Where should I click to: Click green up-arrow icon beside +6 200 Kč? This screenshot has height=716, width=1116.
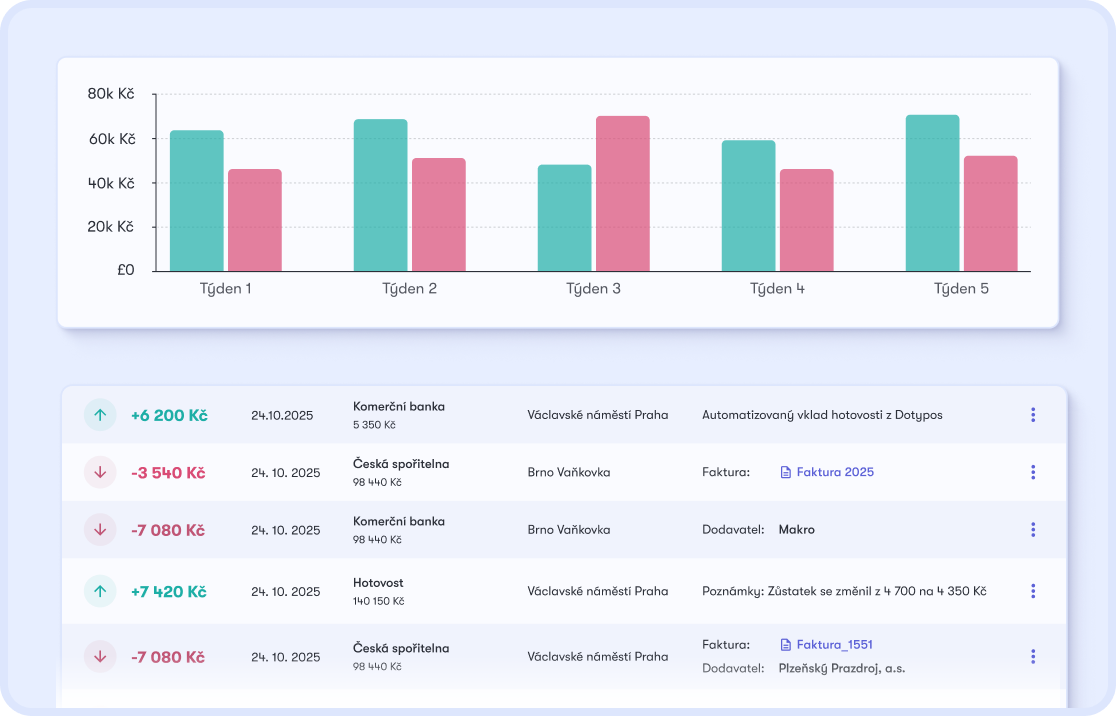point(100,415)
